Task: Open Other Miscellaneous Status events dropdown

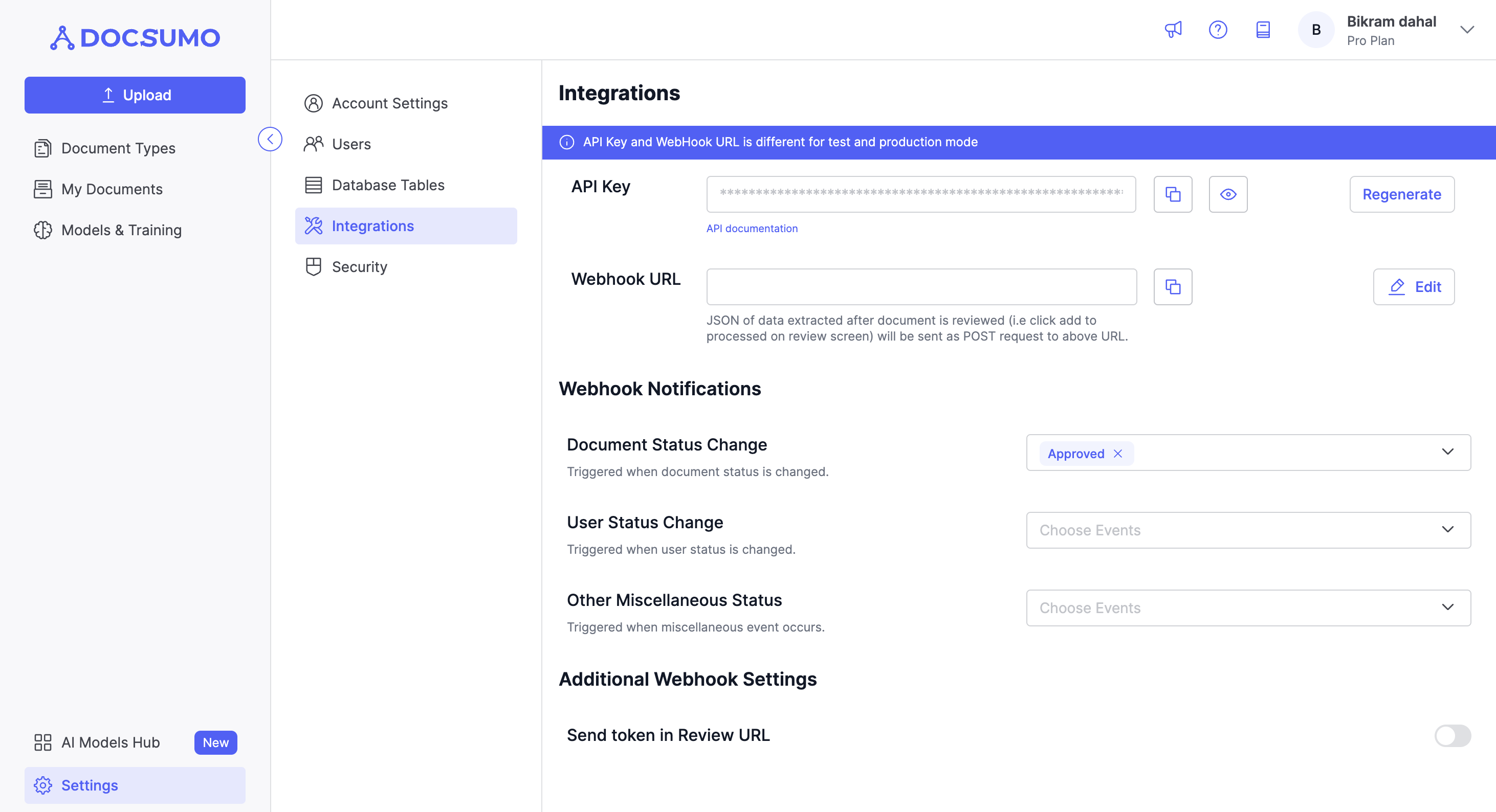Action: [x=1247, y=607]
